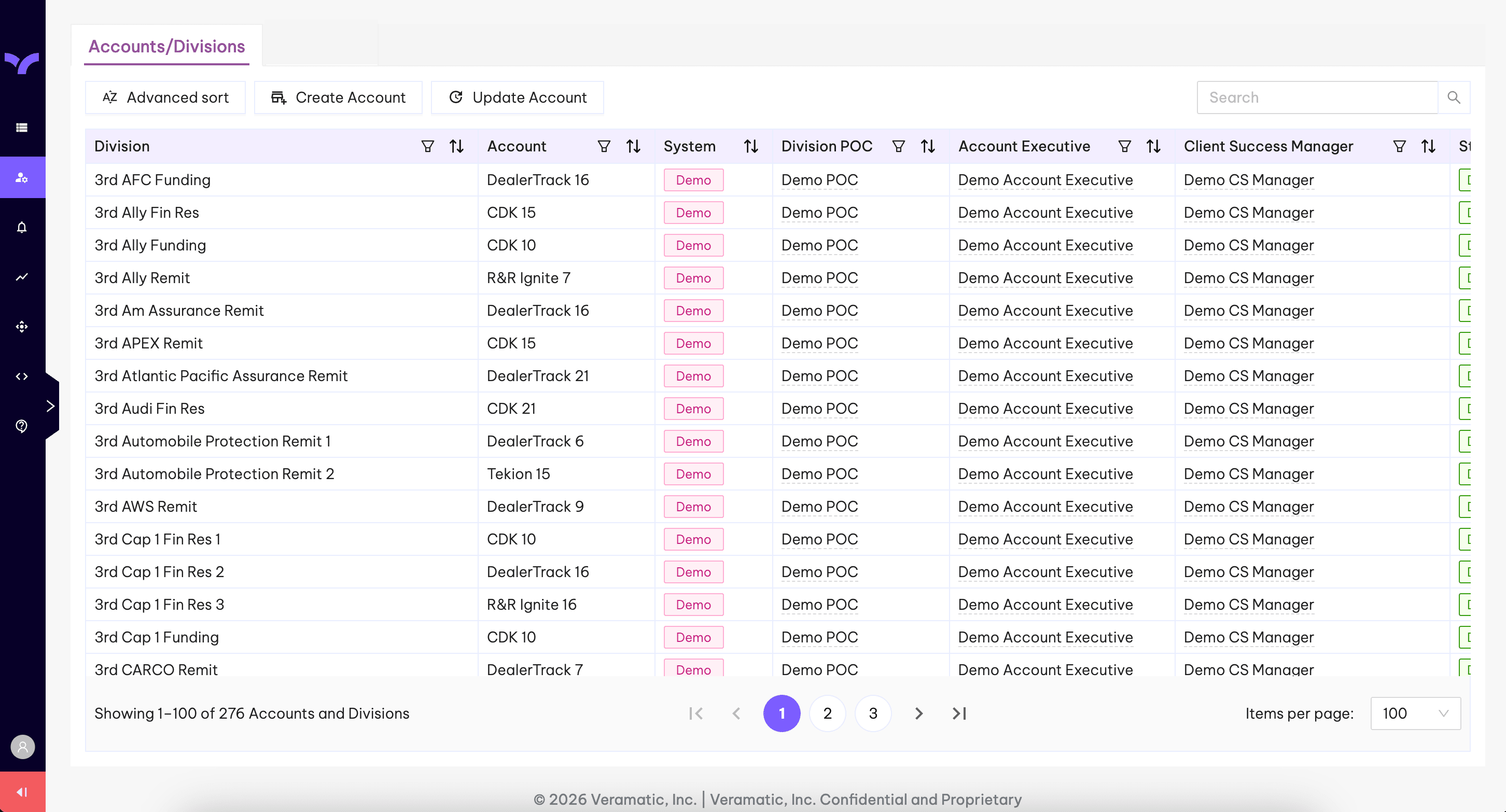Sort the Division column
Image resolution: width=1506 pixels, height=812 pixels.
point(456,146)
